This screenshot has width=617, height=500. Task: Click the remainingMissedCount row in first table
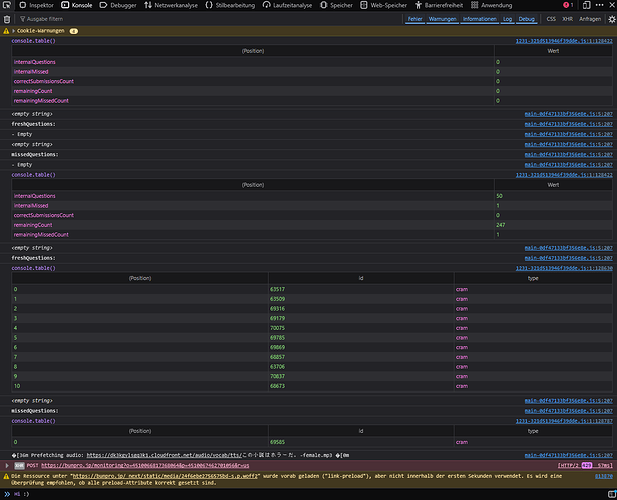pos(312,101)
